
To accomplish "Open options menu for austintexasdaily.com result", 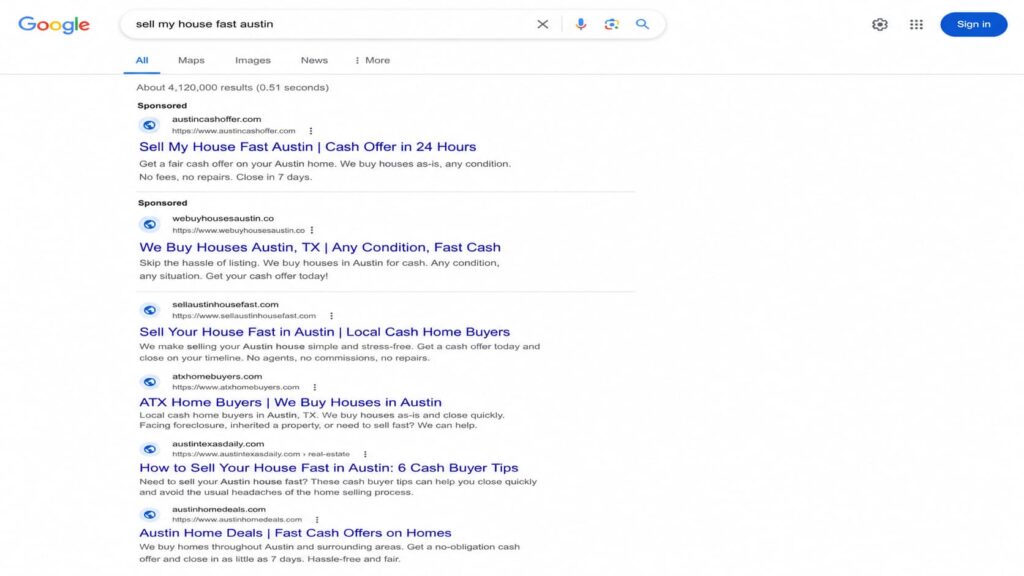I will pos(365,454).
